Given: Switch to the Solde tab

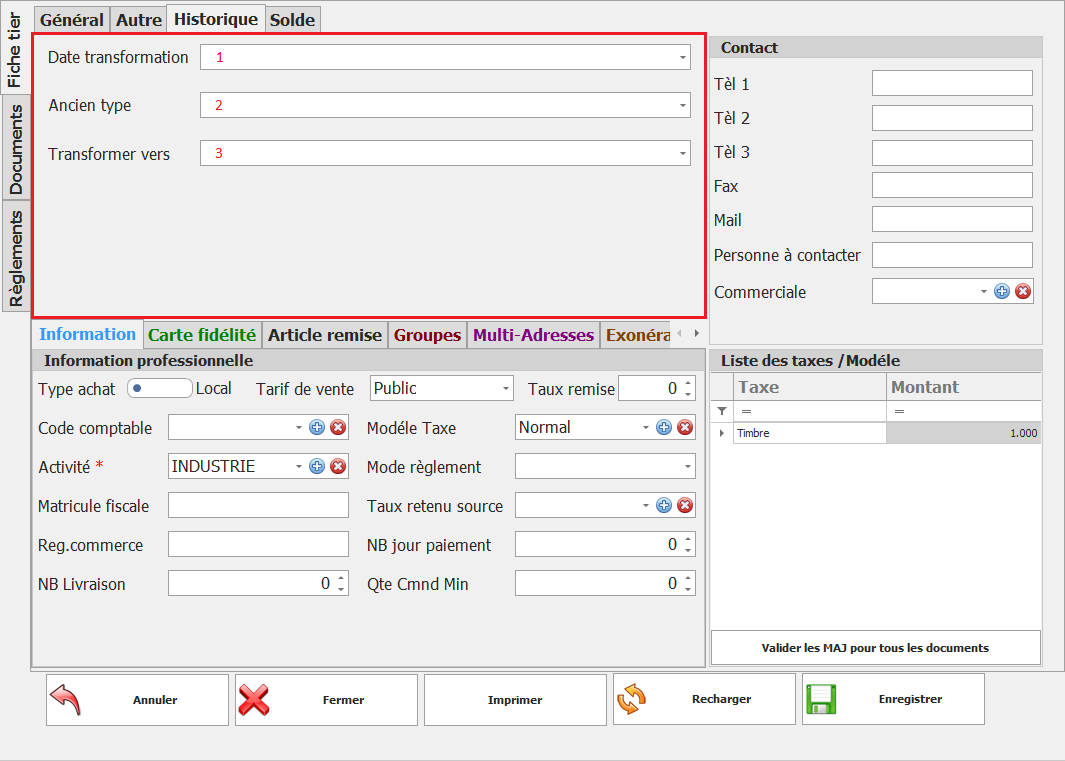Looking at the screenshot, I should pos(292,19).
